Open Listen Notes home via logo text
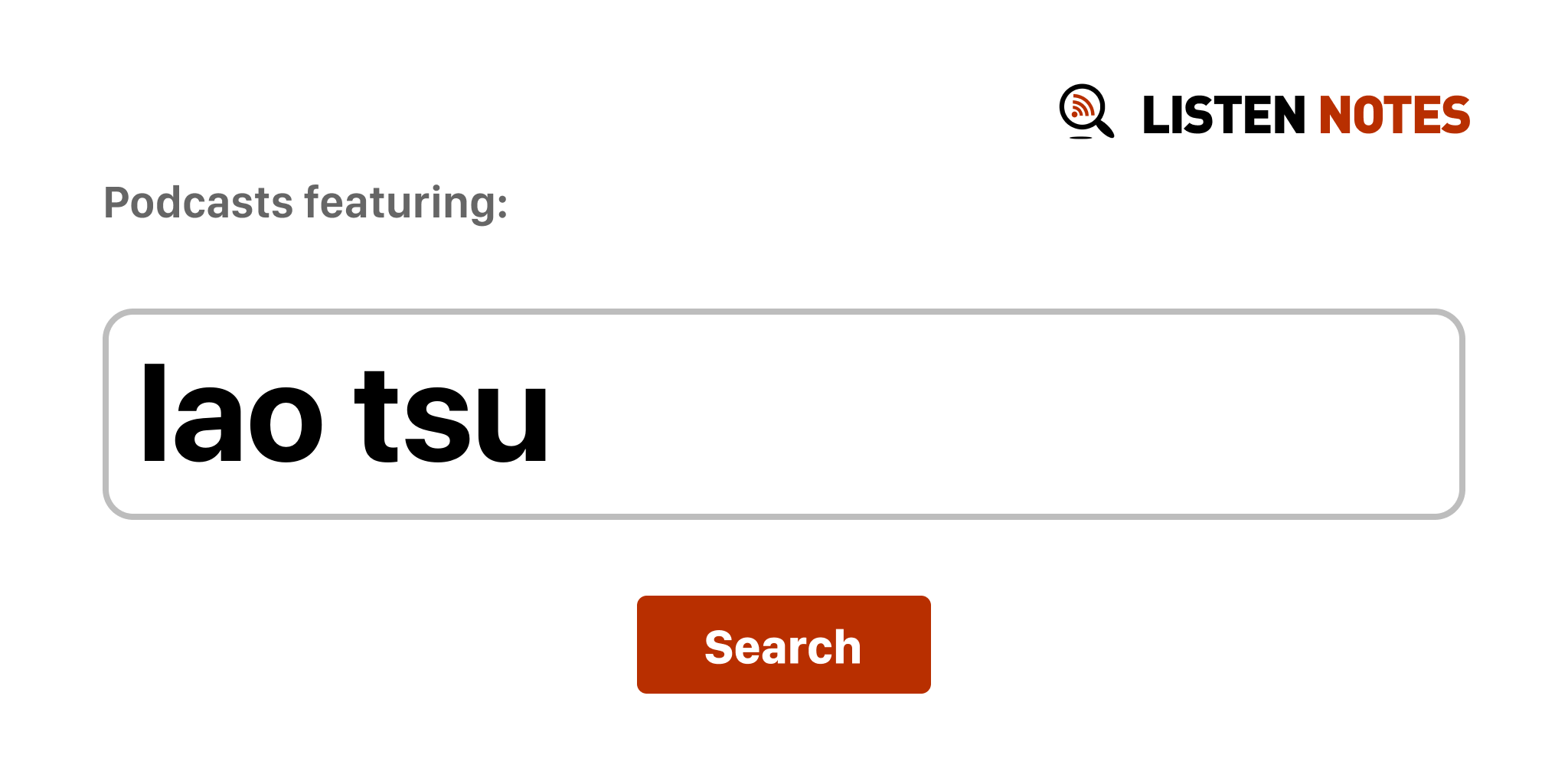Screen dimensions: 1568x784 (1305, 116)
